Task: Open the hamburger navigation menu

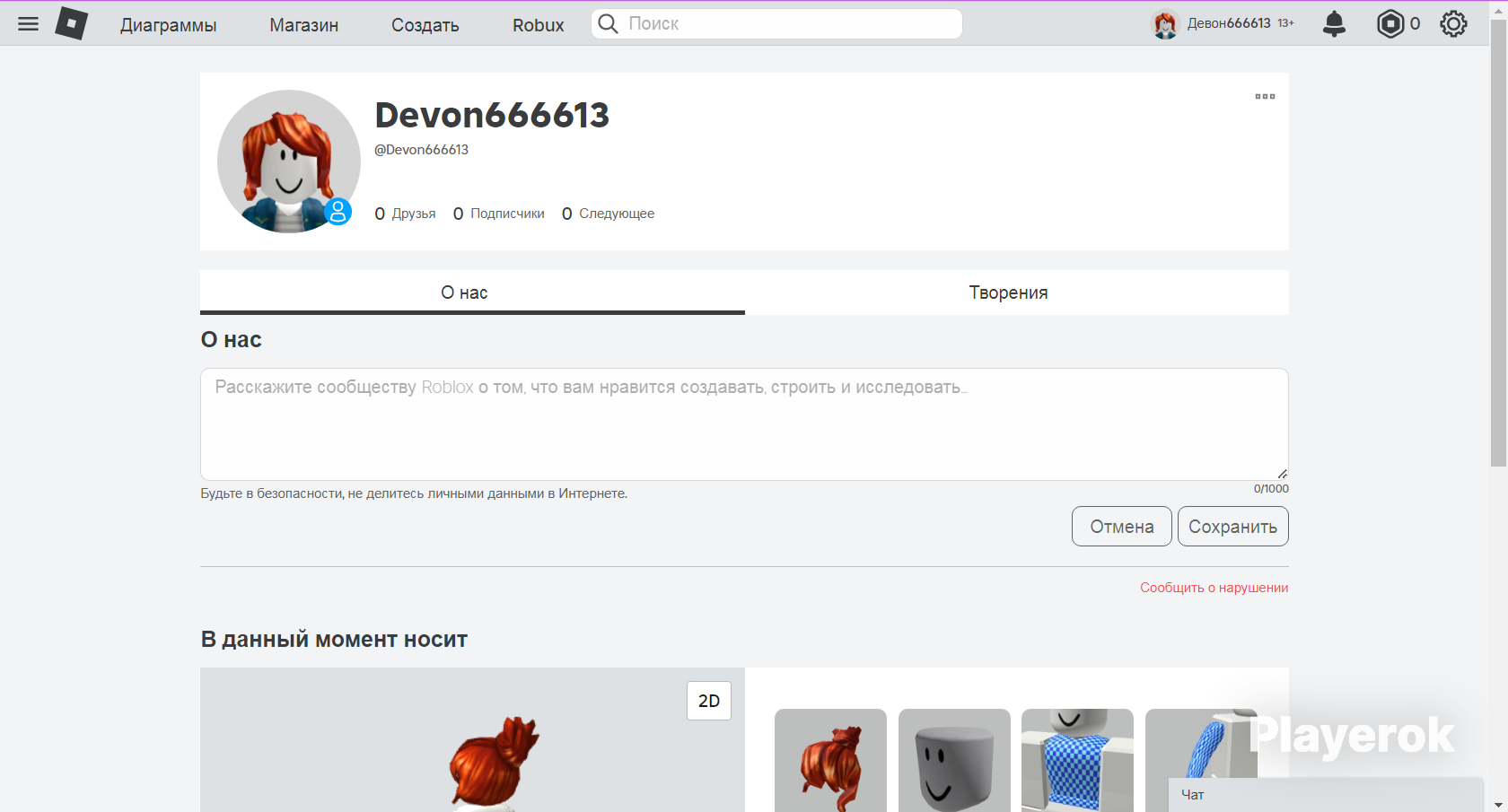Action: point(28,23)
